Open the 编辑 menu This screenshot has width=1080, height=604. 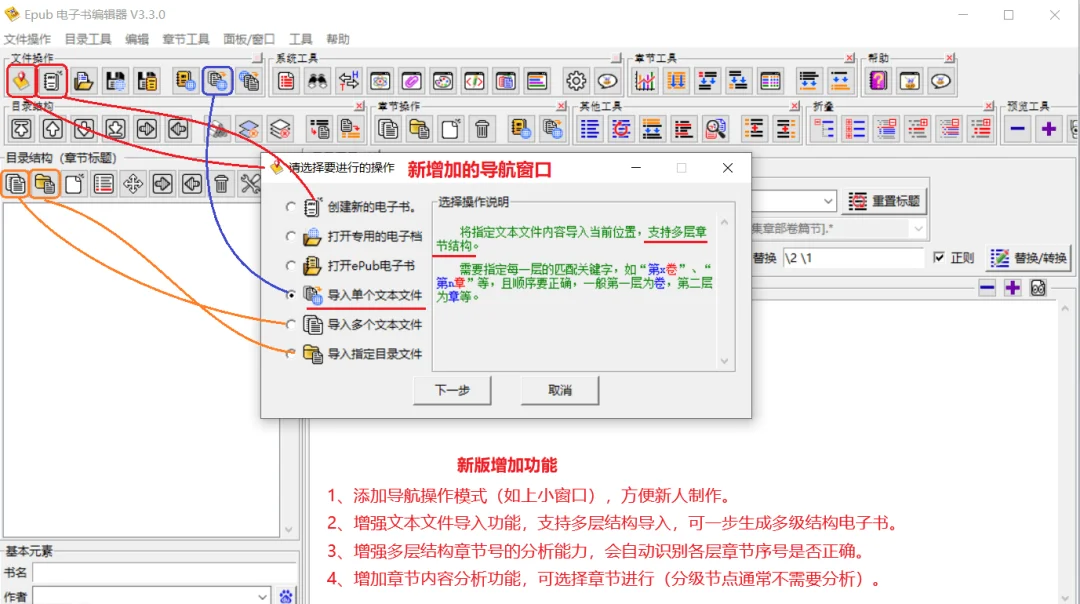pos(136,39)
